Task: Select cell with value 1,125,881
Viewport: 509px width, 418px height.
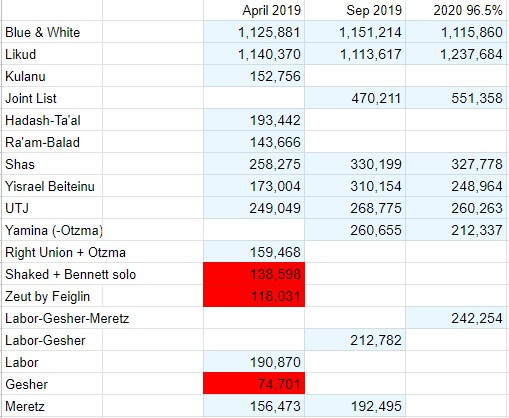Action: click(254, 32)
